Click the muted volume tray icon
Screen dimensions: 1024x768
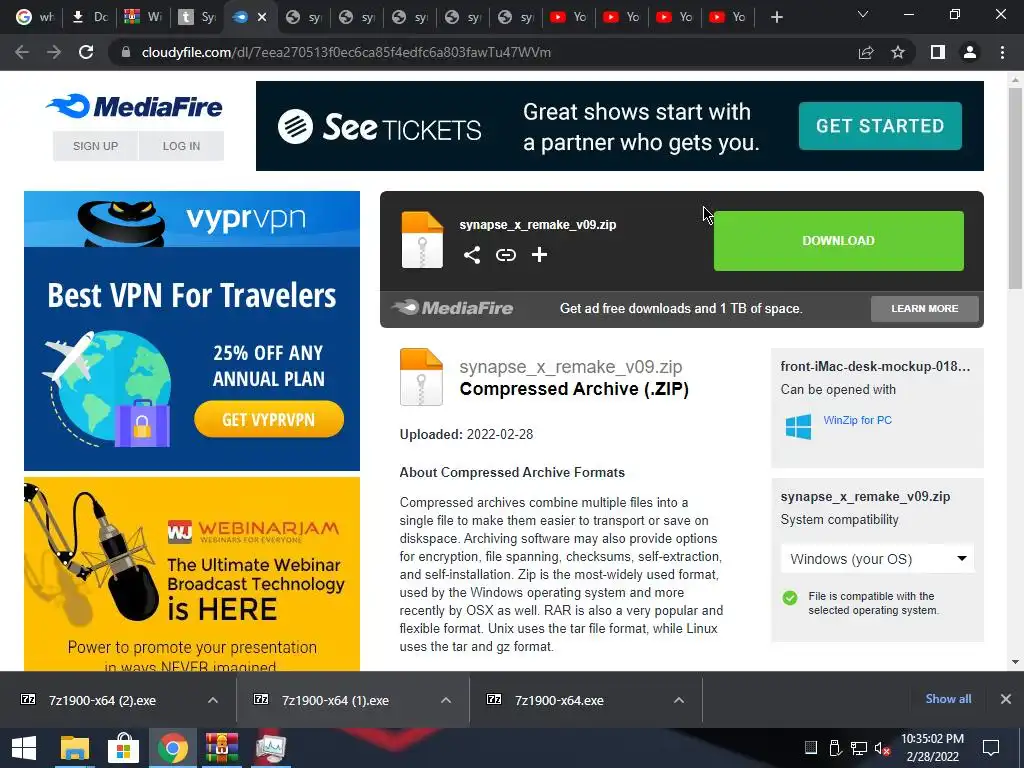882,748
